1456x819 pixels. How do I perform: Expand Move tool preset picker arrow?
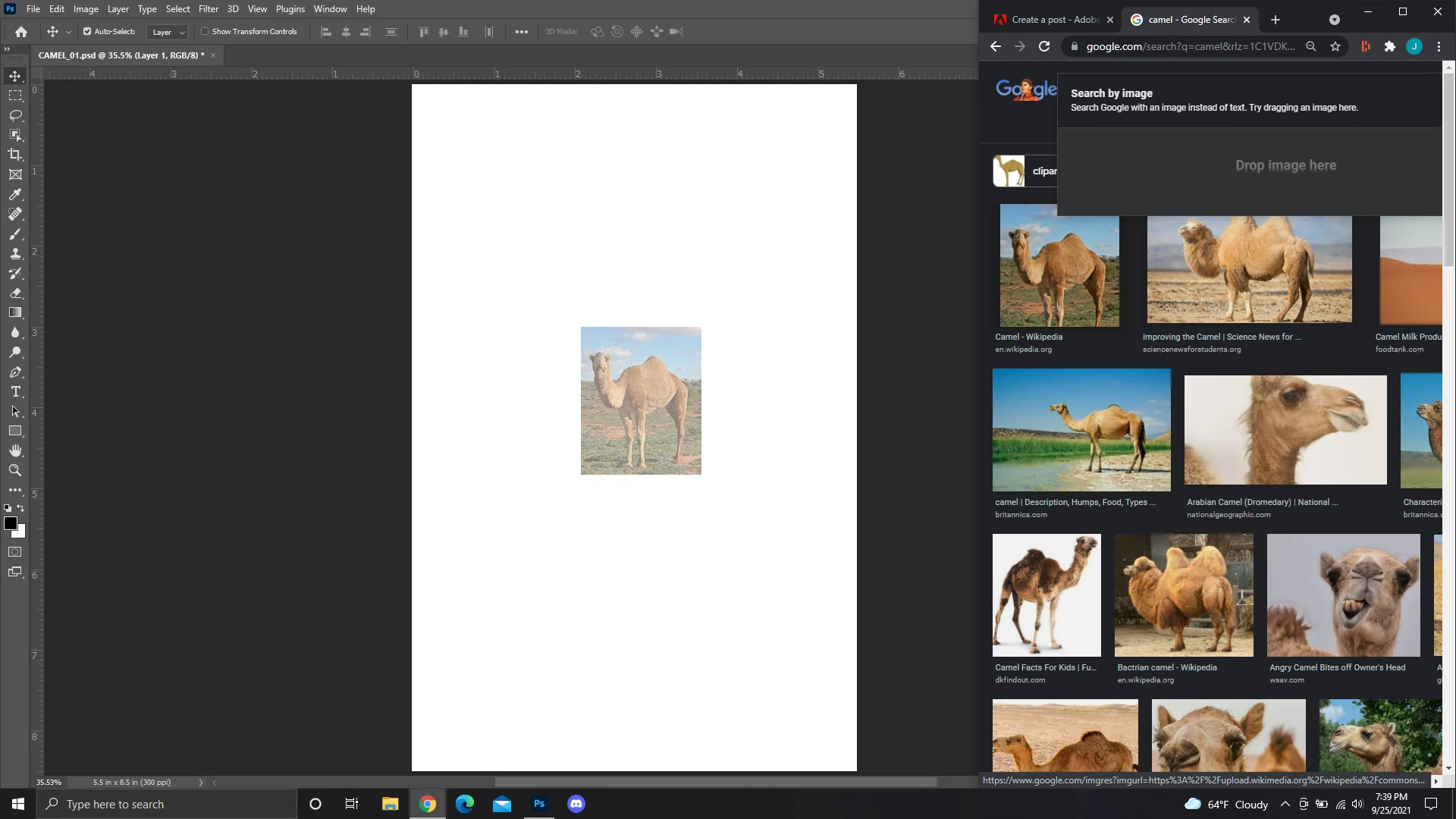pos(68,32)
